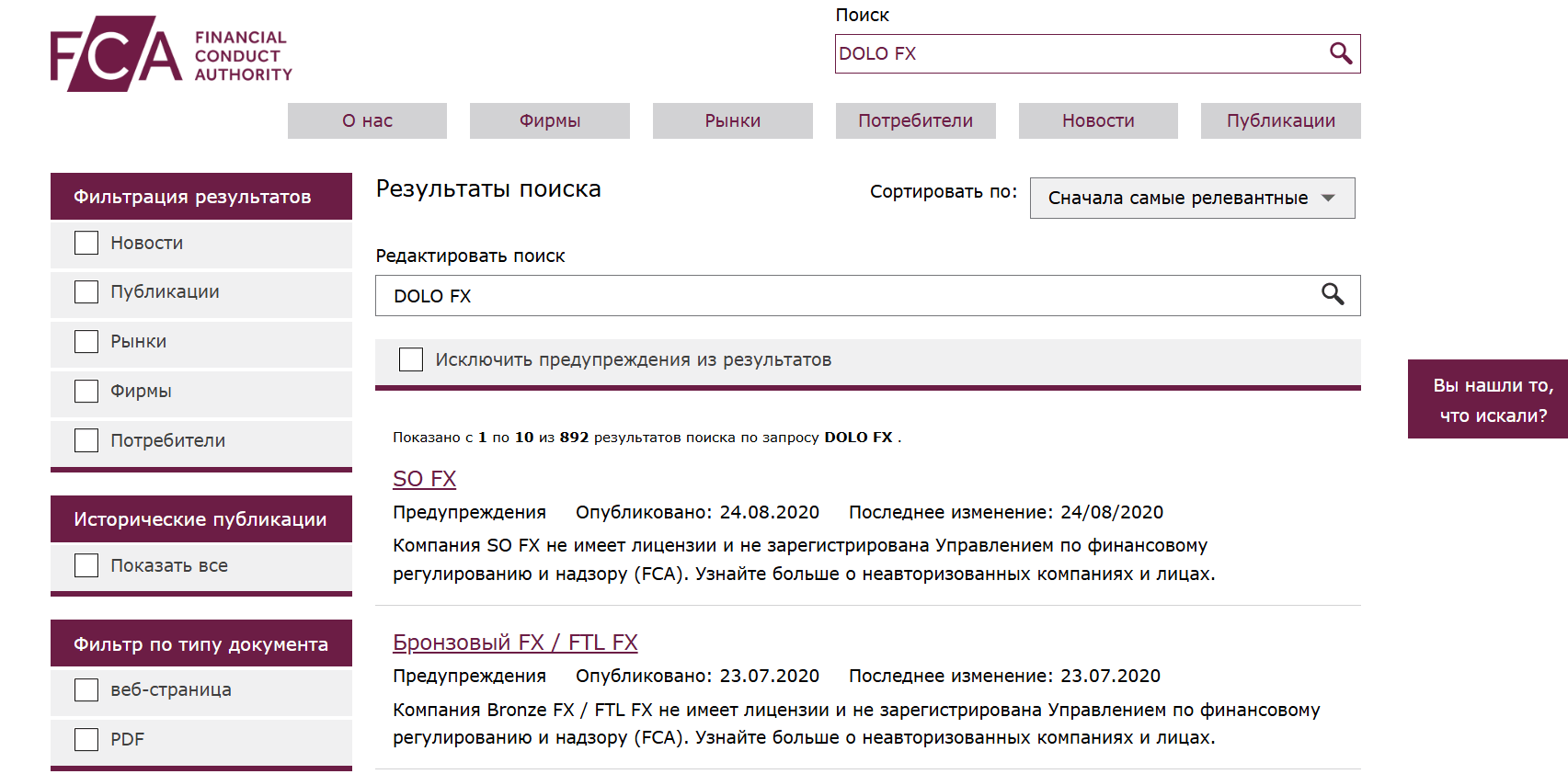This screenshot has height=774, width=1568.
Task: Click the magnifier icon in edit search field
Action: pyautogui.click(x=1333, y=294)
